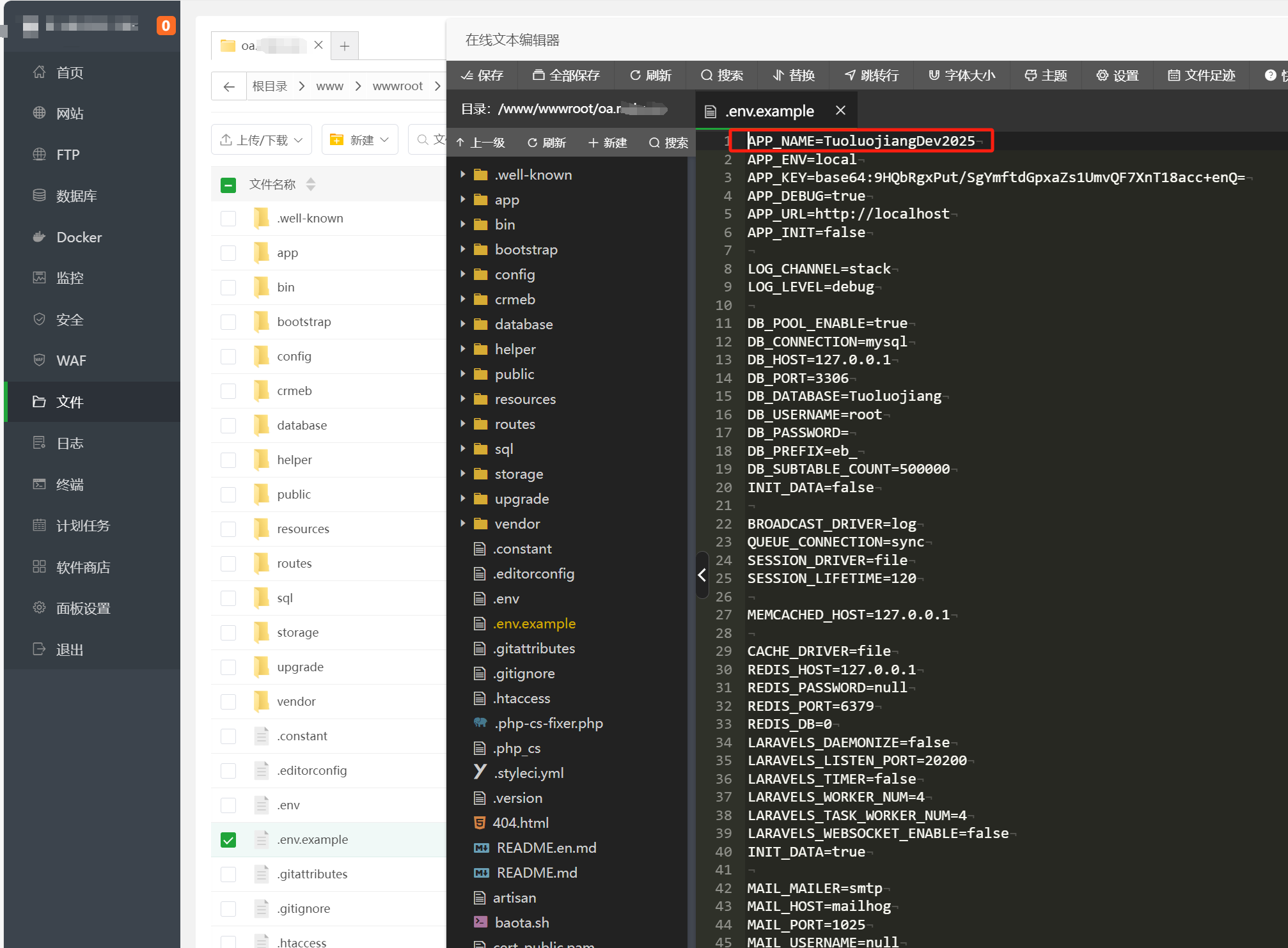Open the 终端 terminal sidebar item
This screenshot has height=948, width=1288.
tap(70, 485)
